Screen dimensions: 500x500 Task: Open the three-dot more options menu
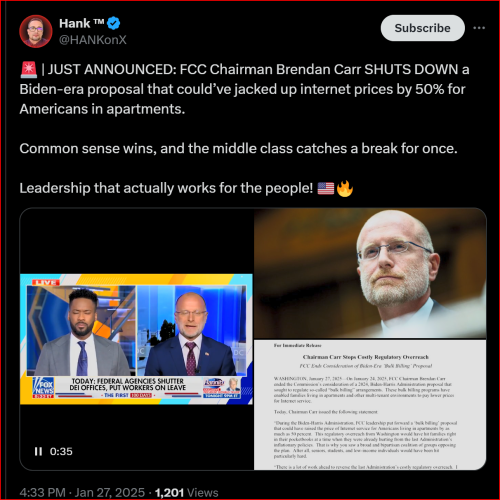pos(479,28)
